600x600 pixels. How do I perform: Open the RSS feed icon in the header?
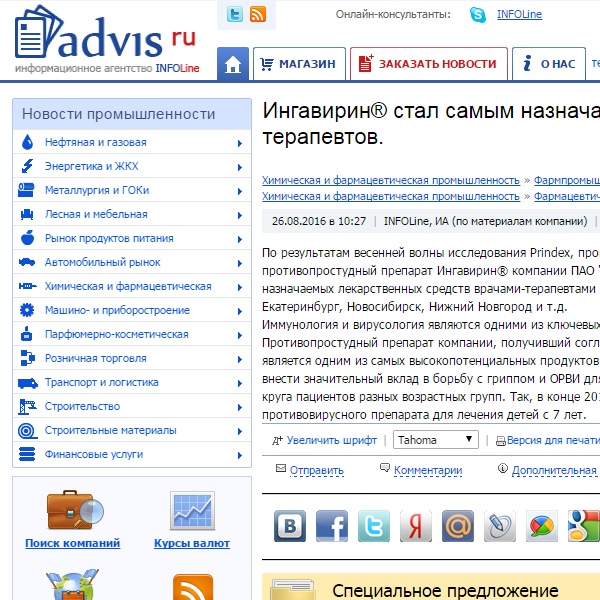click(x=258, y=15)
